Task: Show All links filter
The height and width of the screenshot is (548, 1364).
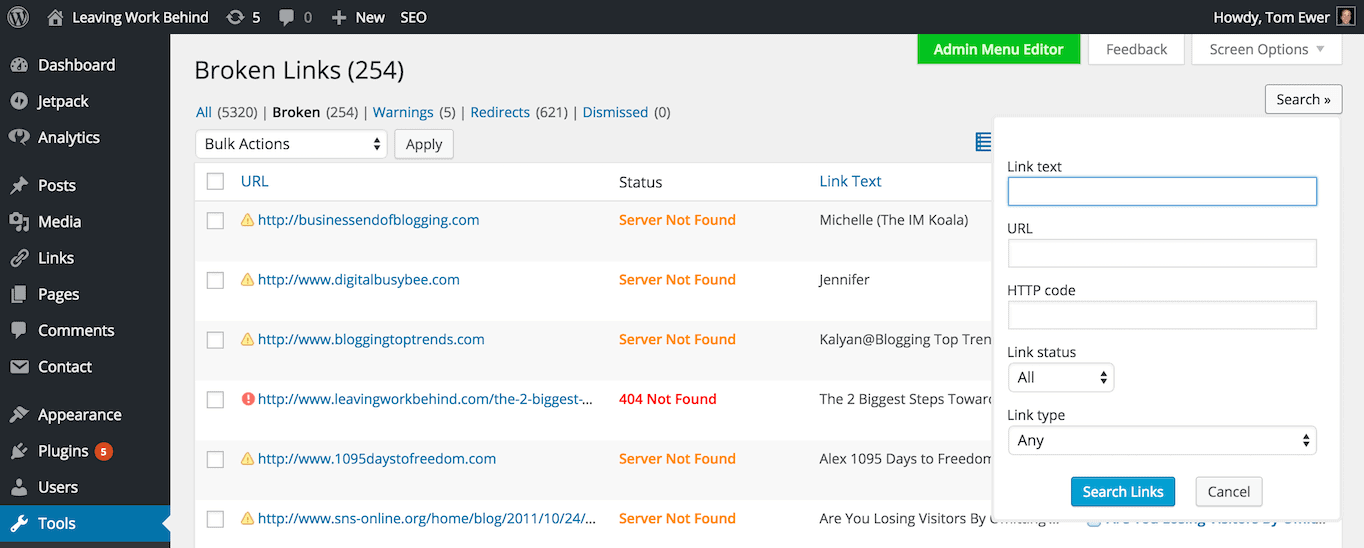Action: click(x=204, y=112)
